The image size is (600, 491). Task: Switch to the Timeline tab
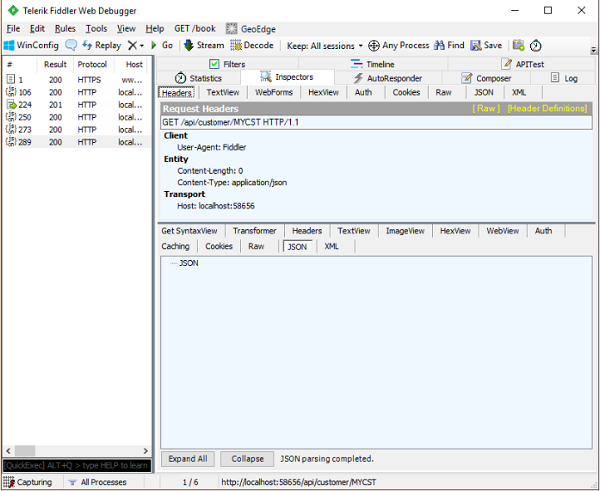(372, 64)
